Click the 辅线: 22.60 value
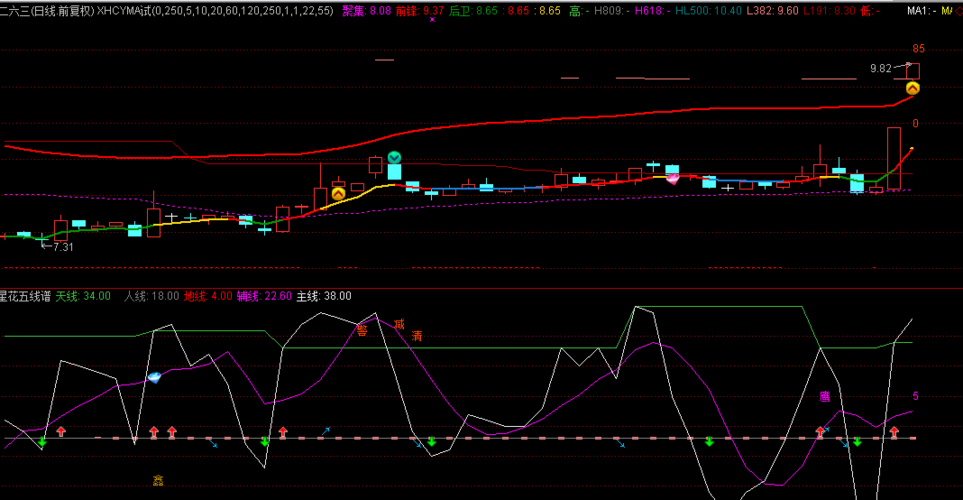 coord(264,296)
